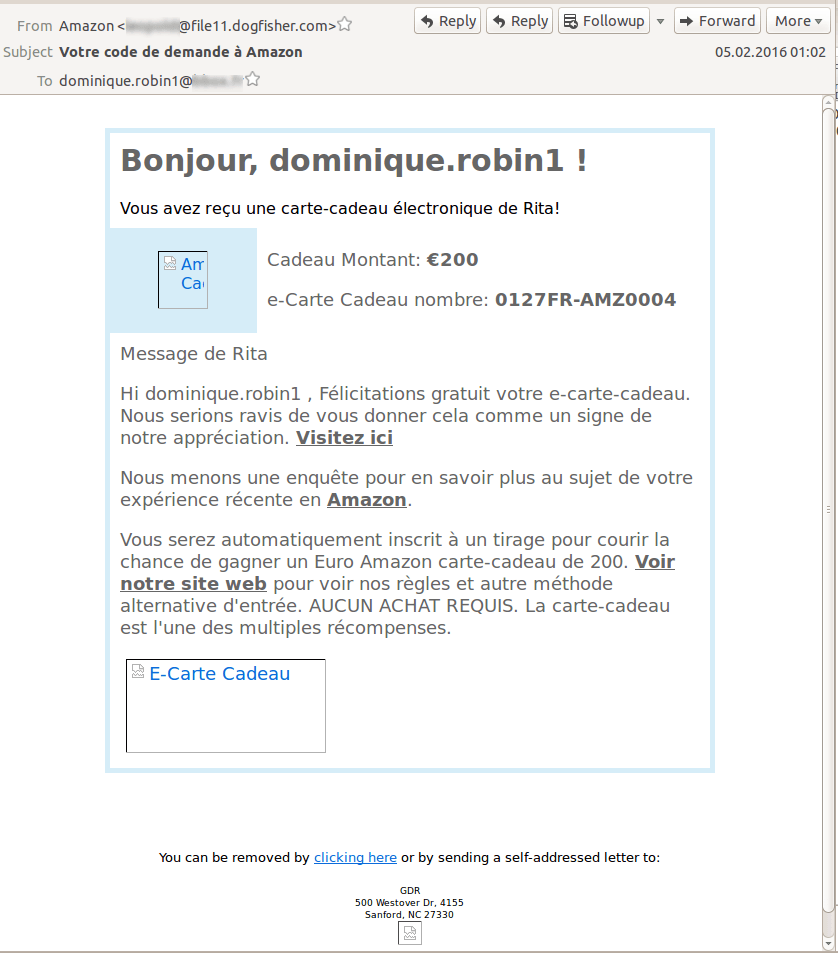Click the date text 05.02.2016 01:02
Image resolution: width=838 pixels, height=953 pixels.
coord(770,52)
